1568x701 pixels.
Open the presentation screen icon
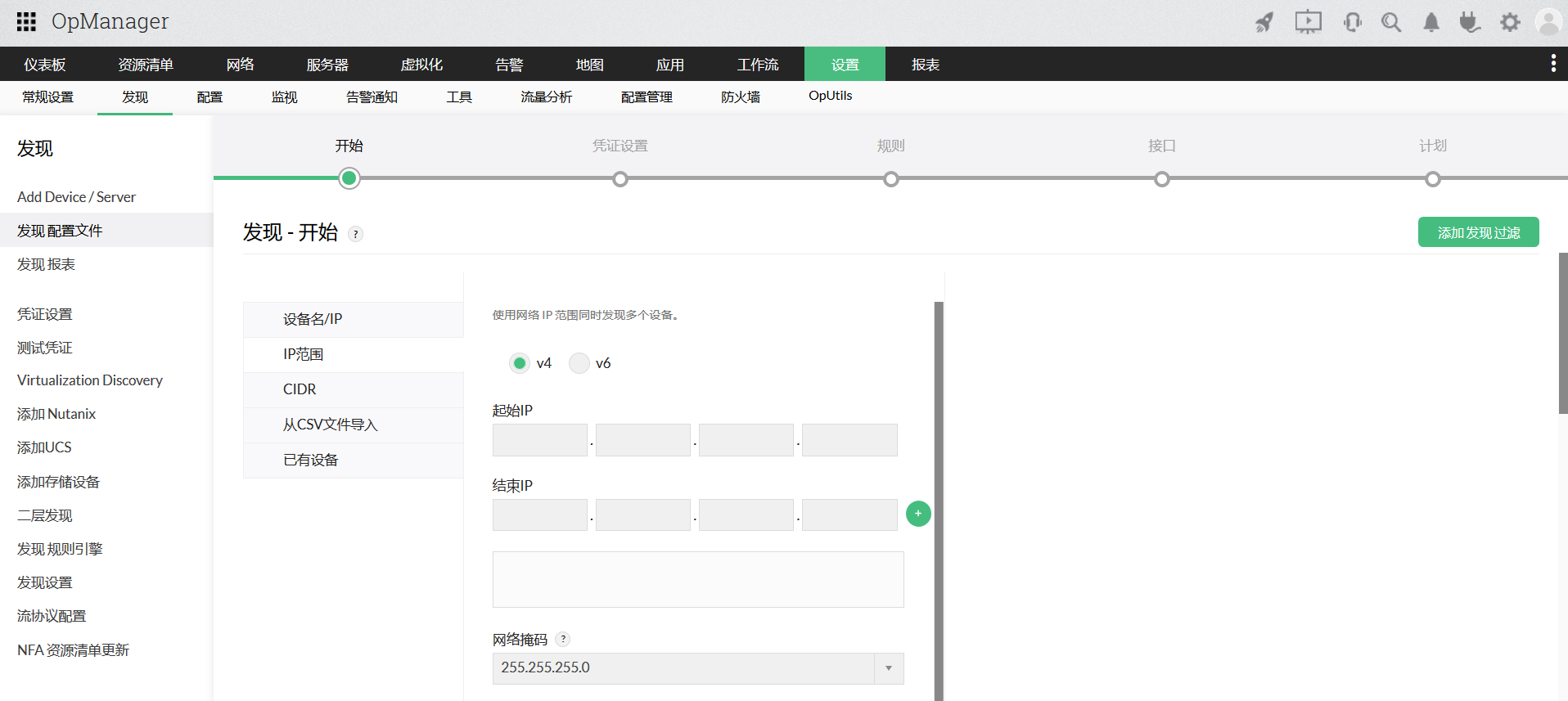1308,22
